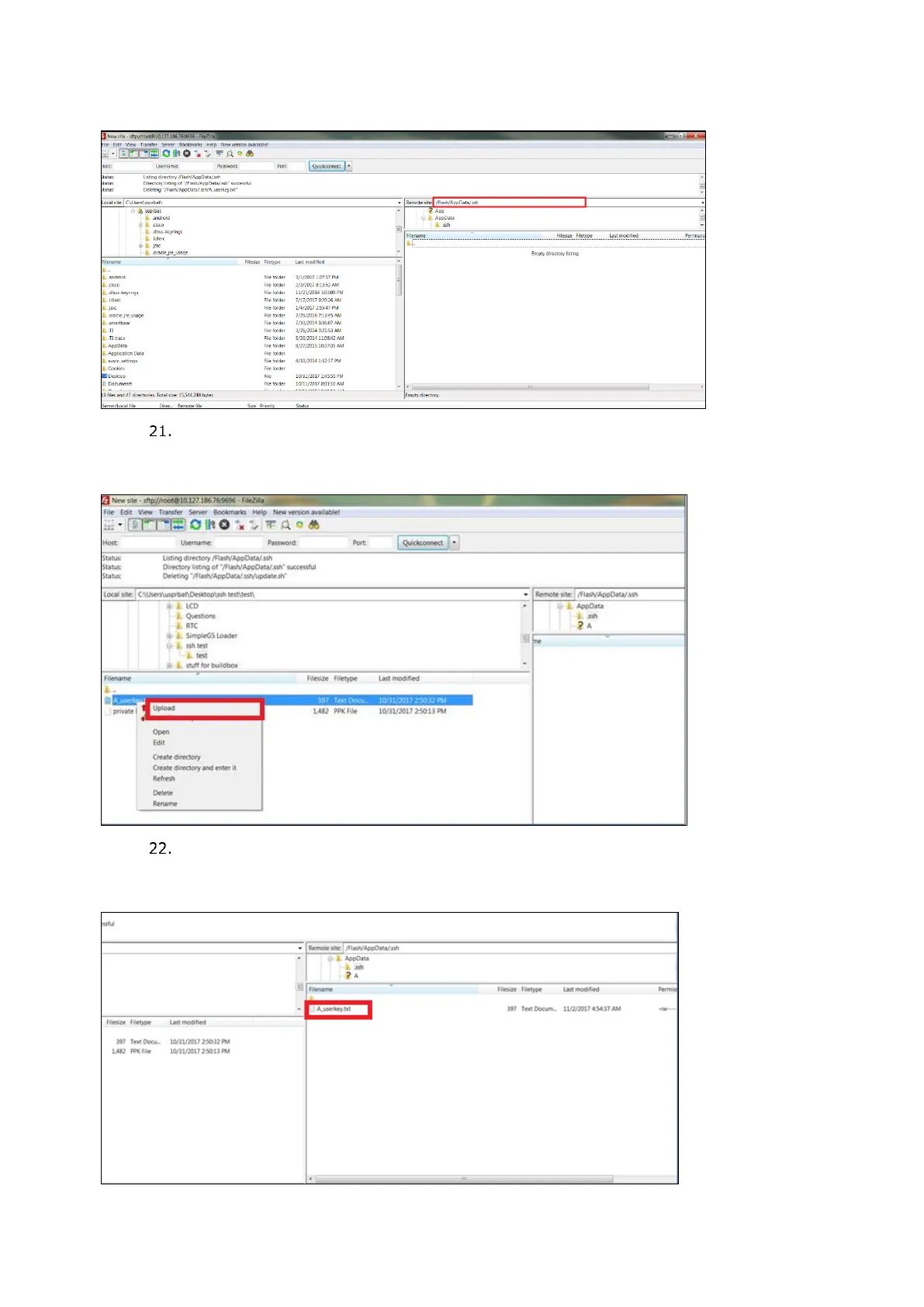Click New version available! menu entry

(x=306, y=512)
